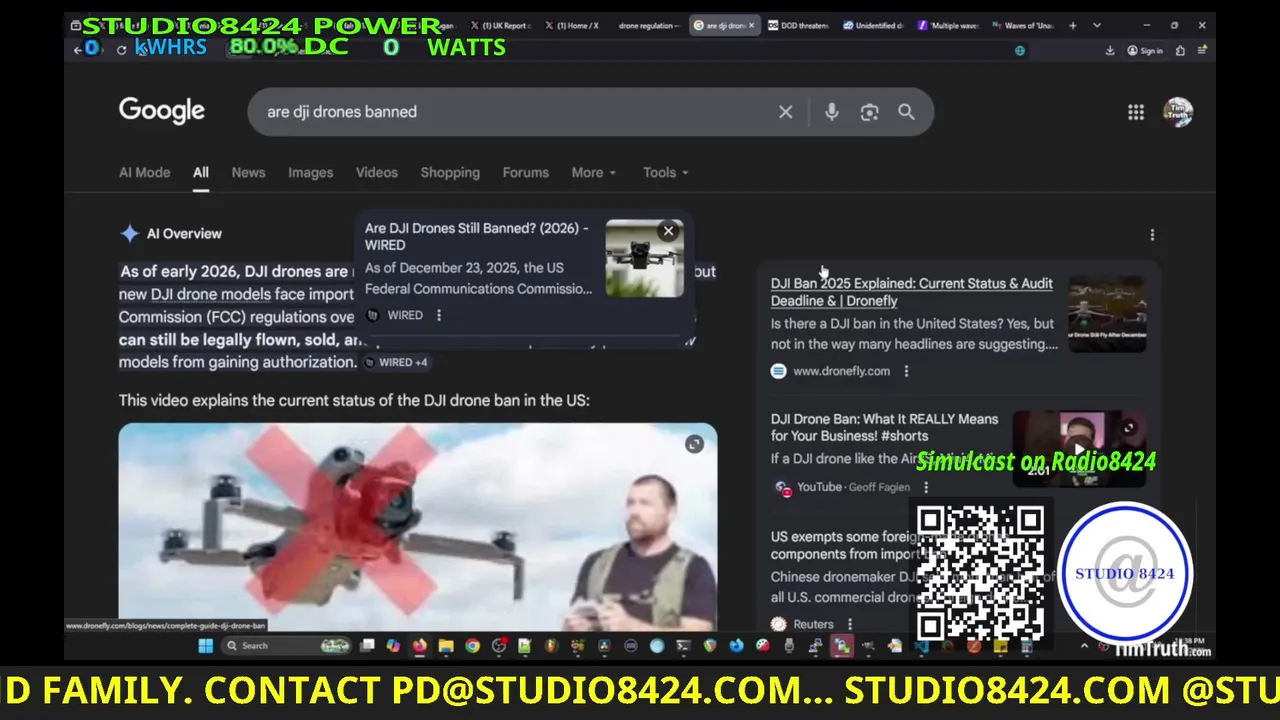This screenshot has height=720, width=1280.
Task: Switch to AI Mode tab
Action: click(144, 172)
